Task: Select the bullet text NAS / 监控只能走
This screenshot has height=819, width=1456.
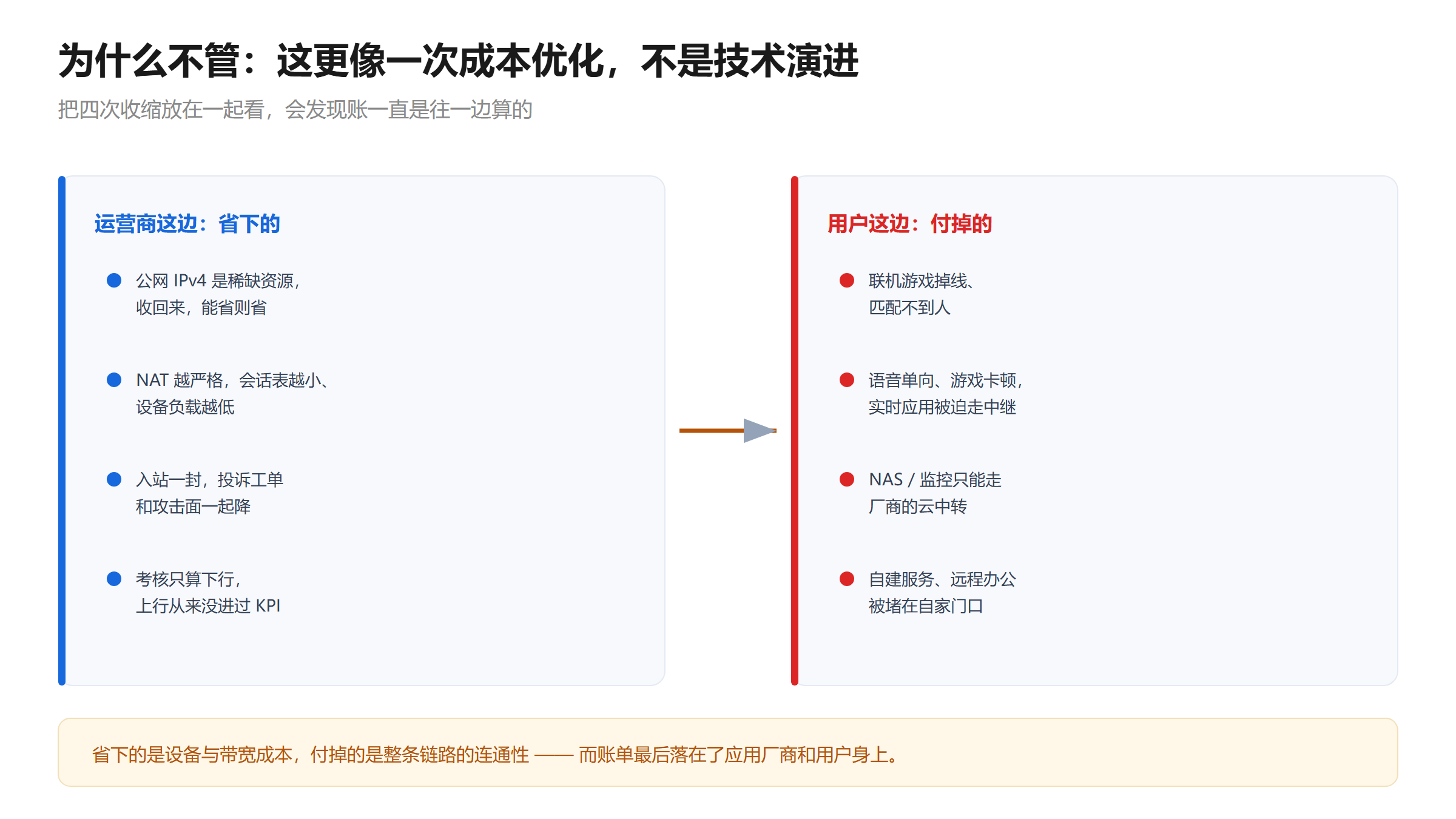Action: click(935, 493)
